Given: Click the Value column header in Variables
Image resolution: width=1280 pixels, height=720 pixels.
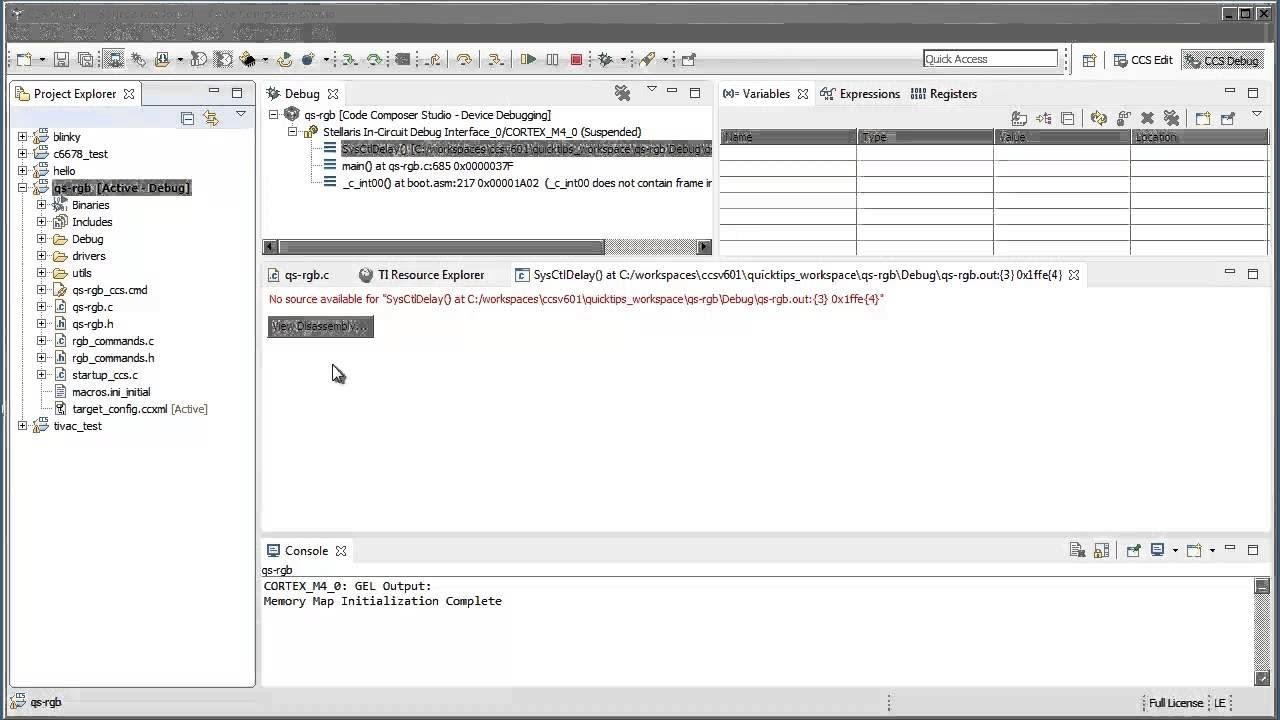Looking at the screenshot, I should (x=1062, y=137).
